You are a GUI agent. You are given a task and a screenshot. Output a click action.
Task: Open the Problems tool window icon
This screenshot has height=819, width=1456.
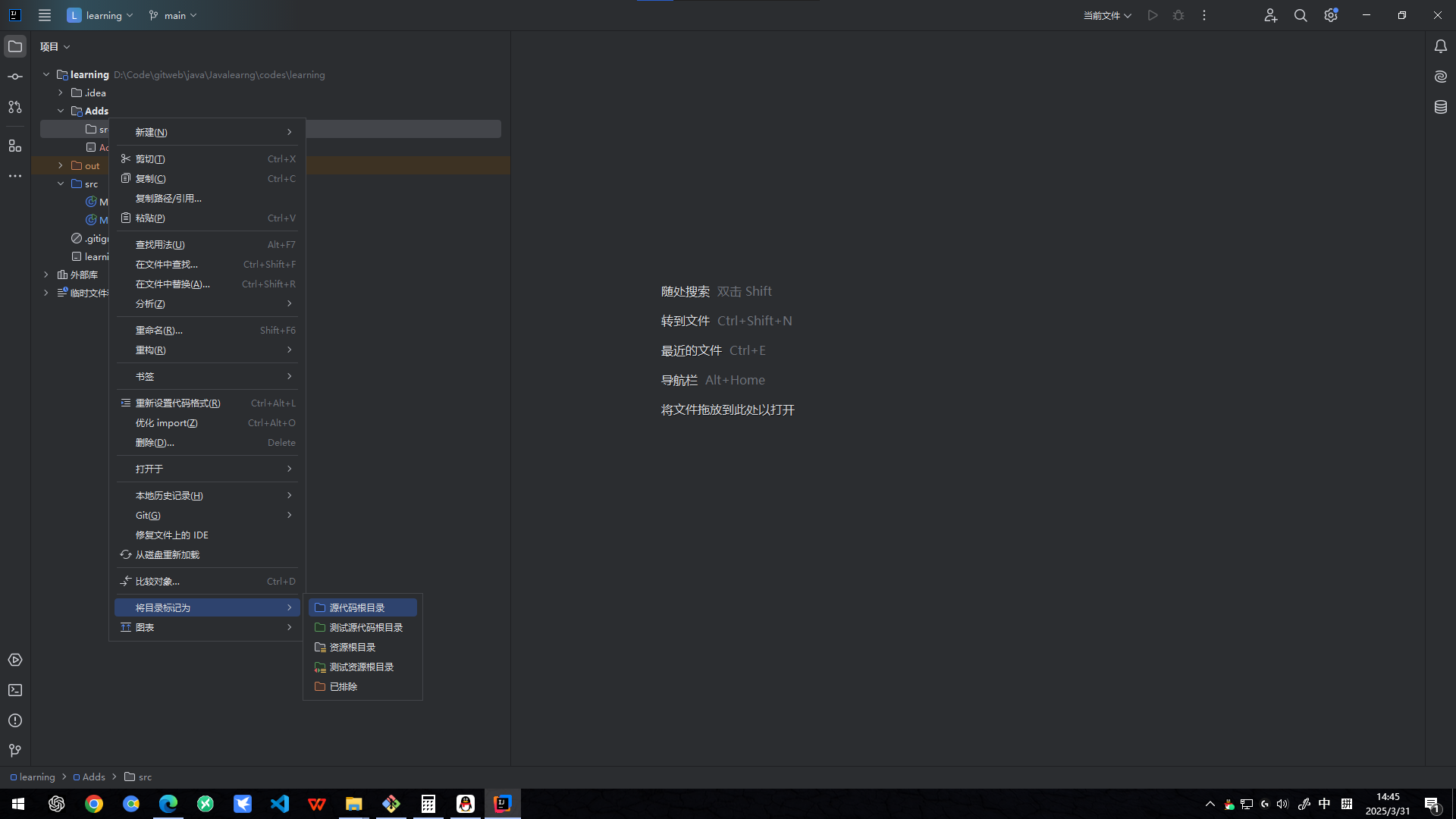(15, 720)
